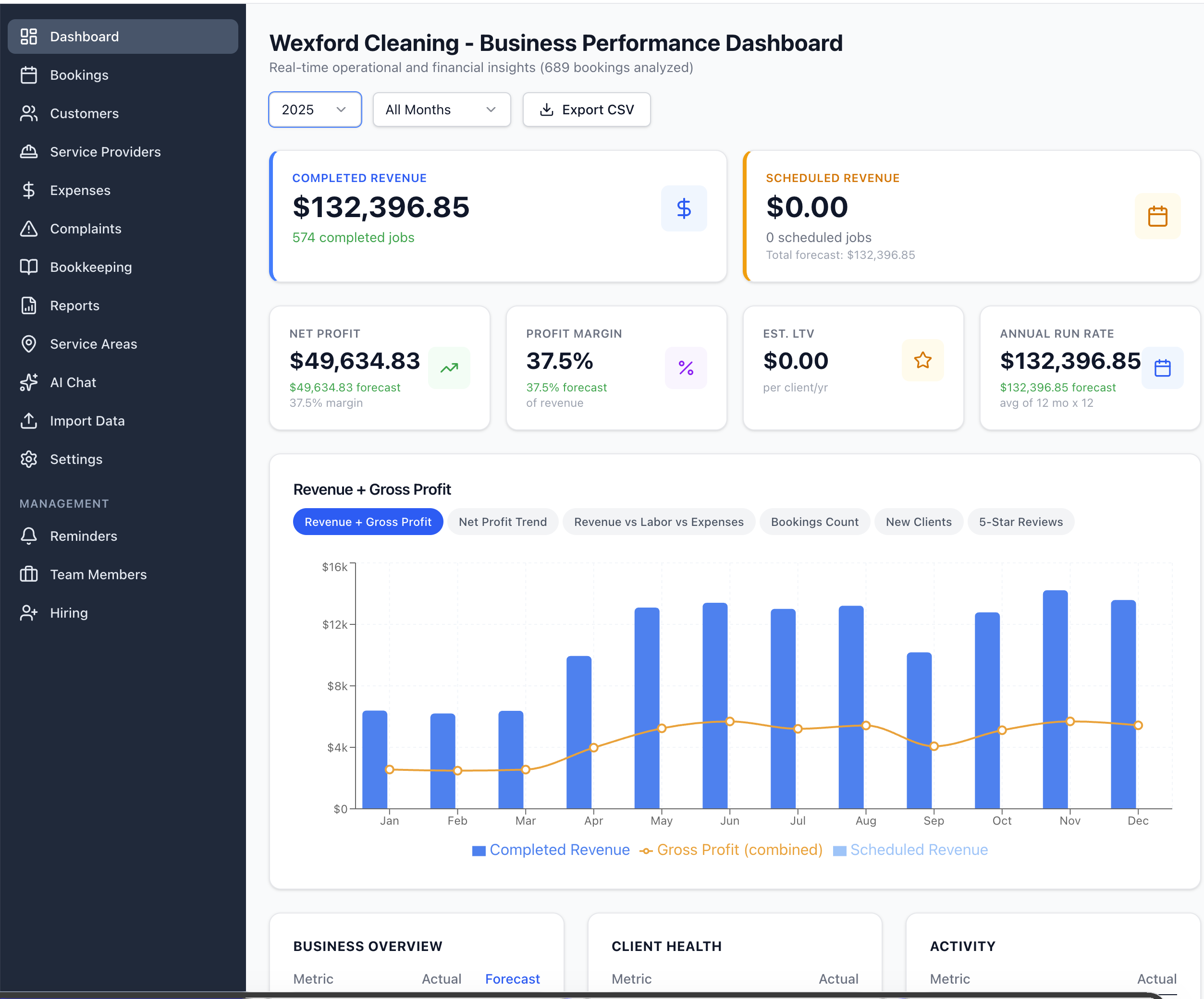The height and width of the screenshot is (999, 1204).
Task: Select the Bookings Count chart tab
Action: (x=814, y=522)
